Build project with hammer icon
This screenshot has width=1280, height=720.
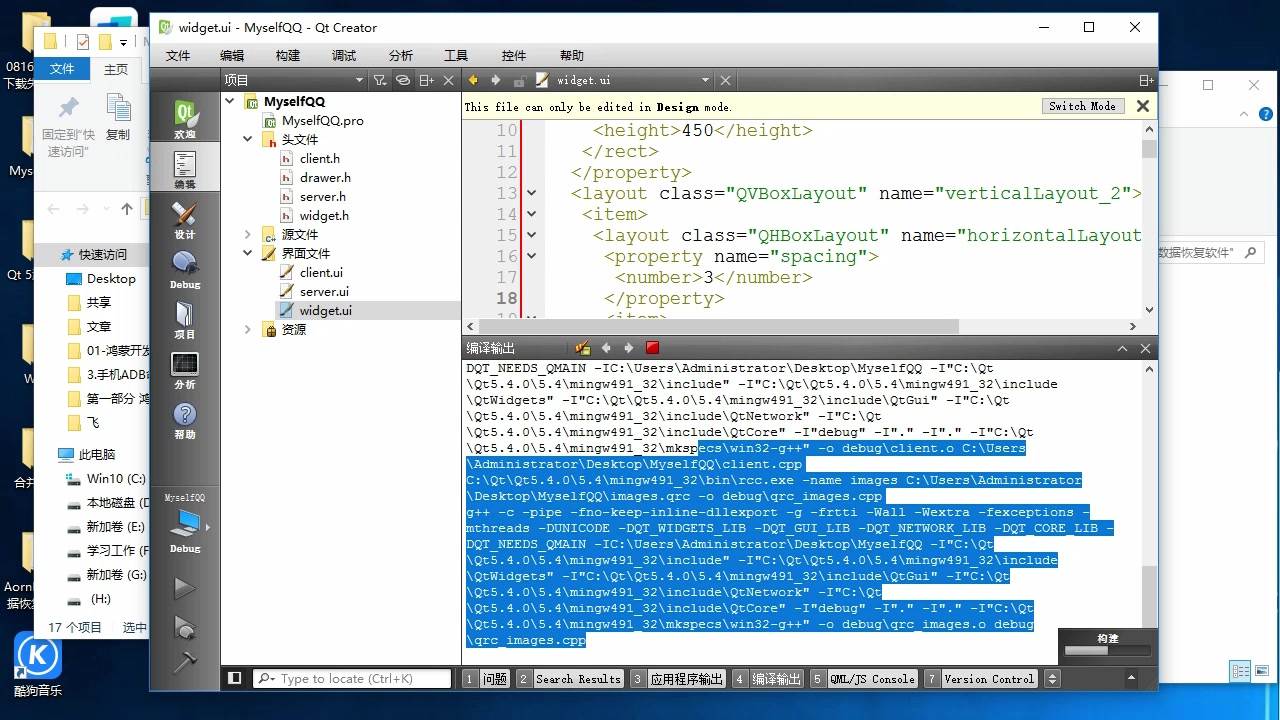pos(184,662)
